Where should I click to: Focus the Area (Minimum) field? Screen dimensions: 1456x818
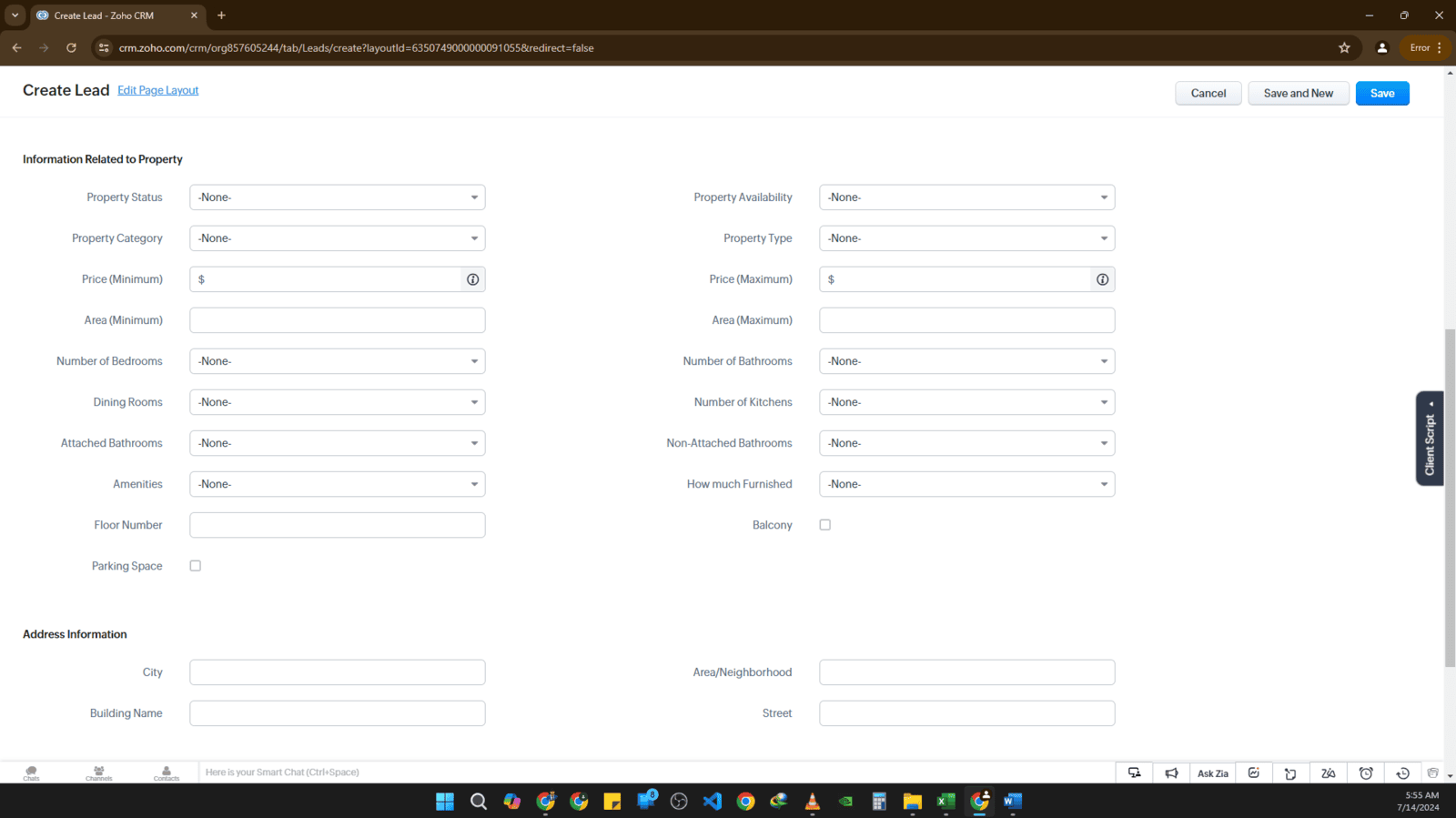pos(338,320)
